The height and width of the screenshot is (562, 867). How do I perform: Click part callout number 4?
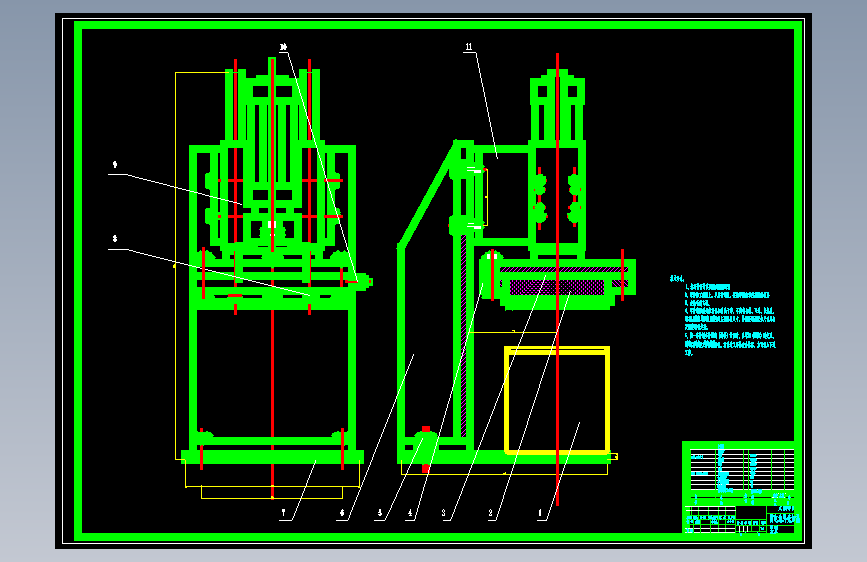tap(410, 513)
